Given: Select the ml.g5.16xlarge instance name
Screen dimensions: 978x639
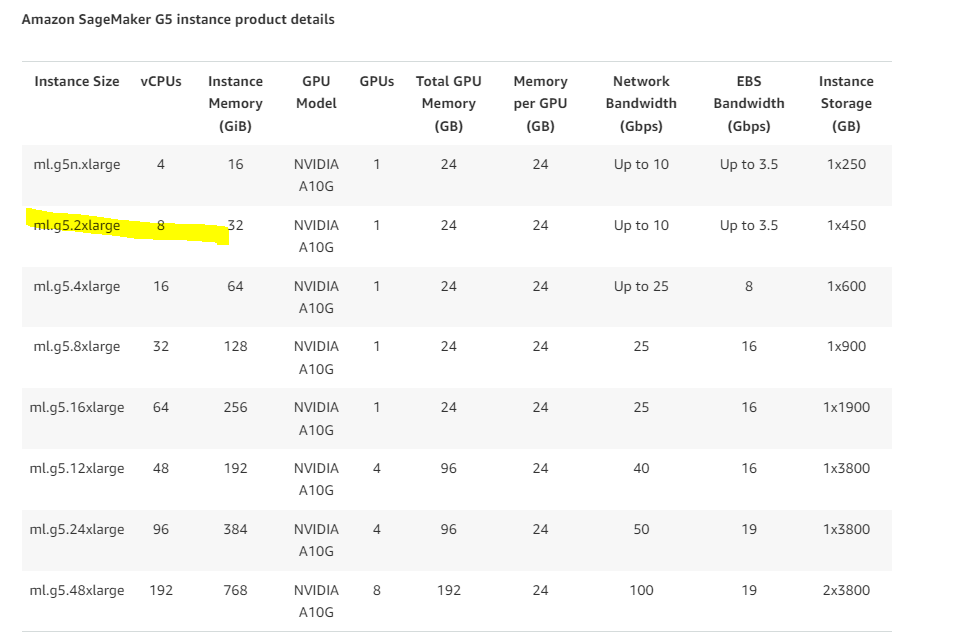Looking at the screenshot, I should pyautogui.click(x=77, y=408).
